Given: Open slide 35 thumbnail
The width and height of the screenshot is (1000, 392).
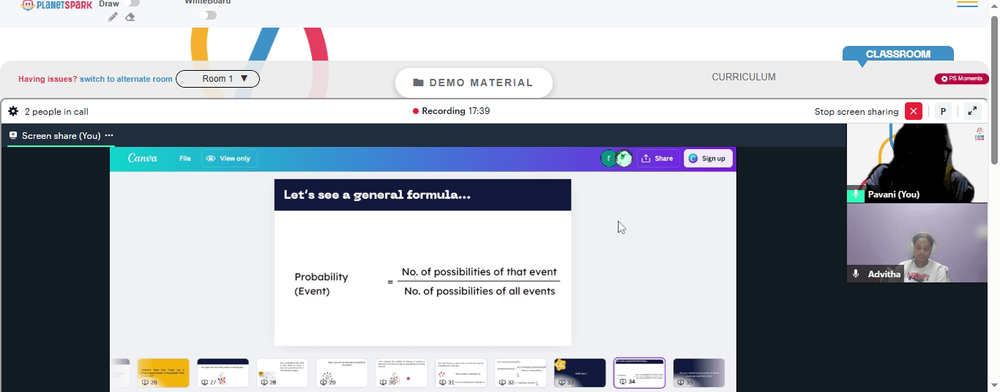Looking at the screenshot, I should tap(699, 373).
